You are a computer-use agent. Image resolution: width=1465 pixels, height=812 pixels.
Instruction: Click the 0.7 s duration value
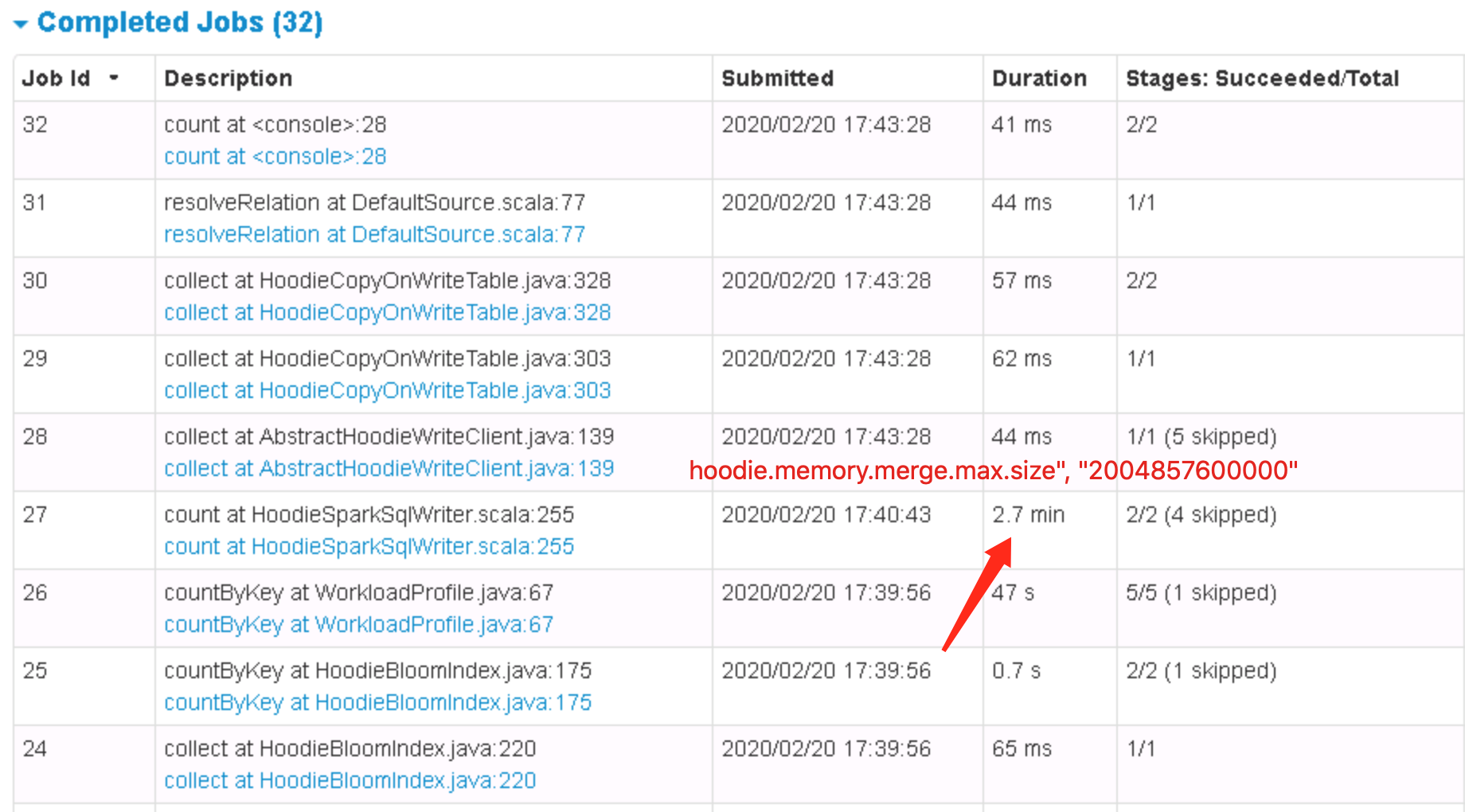click(1016, 670)
